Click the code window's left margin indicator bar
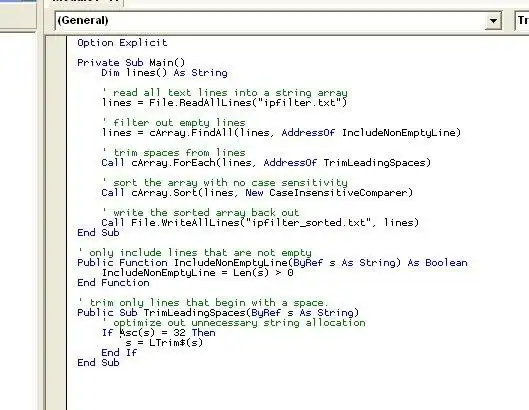 (x=56, y=223)
